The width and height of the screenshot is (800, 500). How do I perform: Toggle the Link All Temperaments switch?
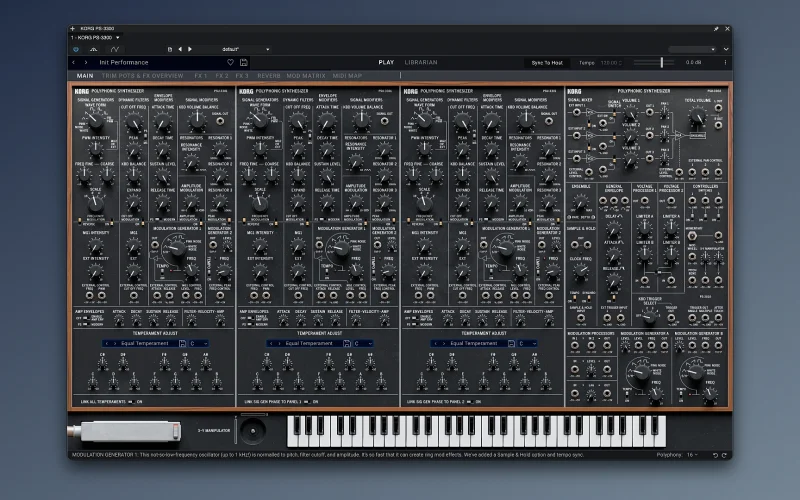click(x=131, y=402)
